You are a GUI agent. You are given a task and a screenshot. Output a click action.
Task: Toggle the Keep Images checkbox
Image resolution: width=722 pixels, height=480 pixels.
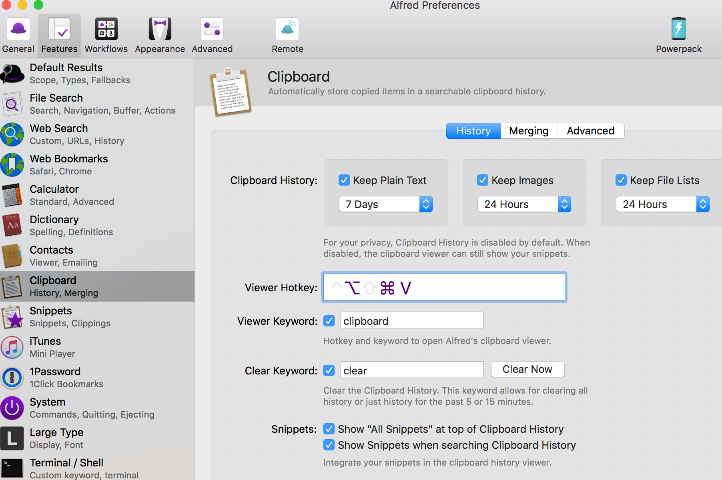[x=483, y=180]
